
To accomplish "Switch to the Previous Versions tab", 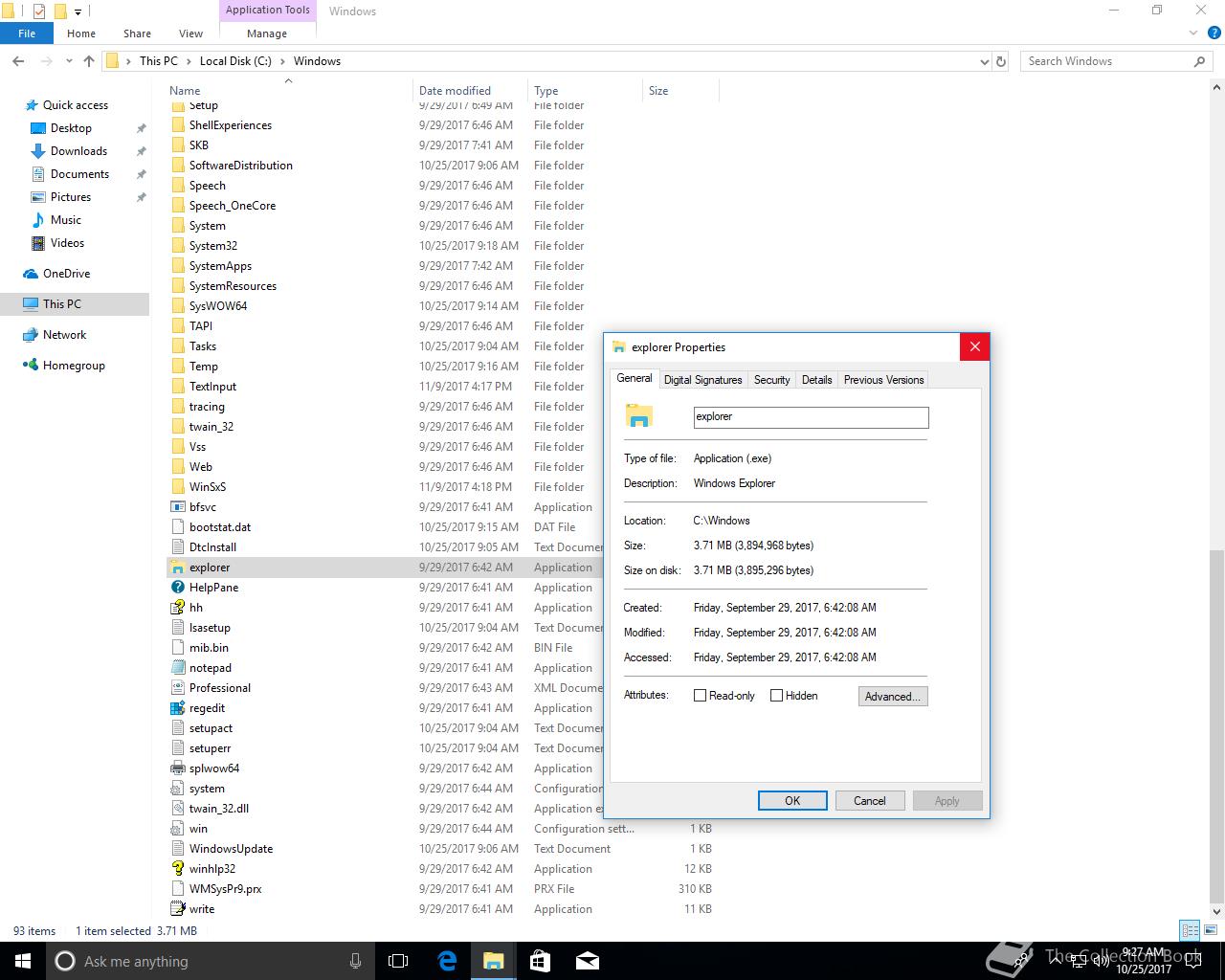I will [883, 380].
